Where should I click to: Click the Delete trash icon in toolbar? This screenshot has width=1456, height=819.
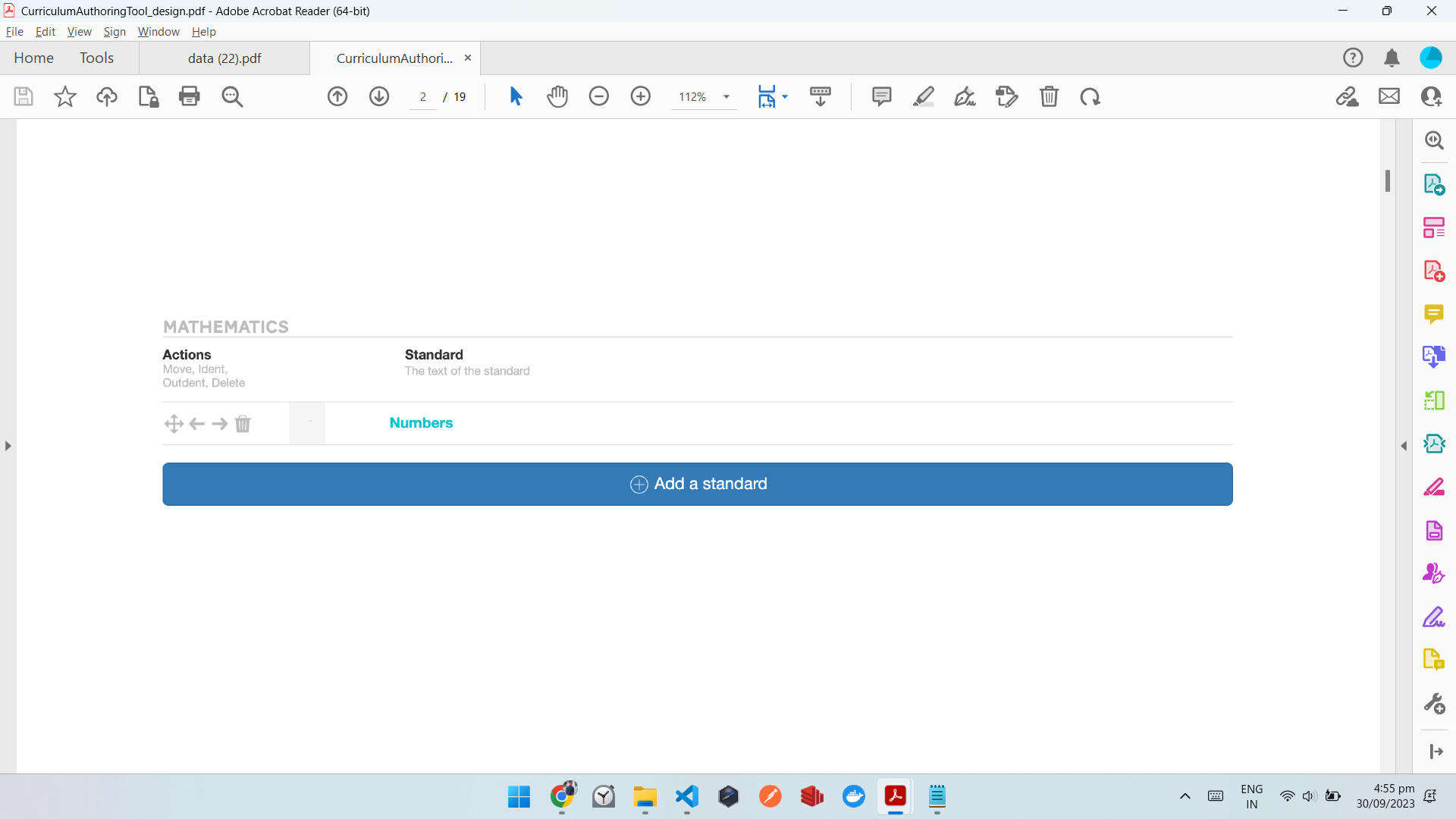coord(1049,96)
